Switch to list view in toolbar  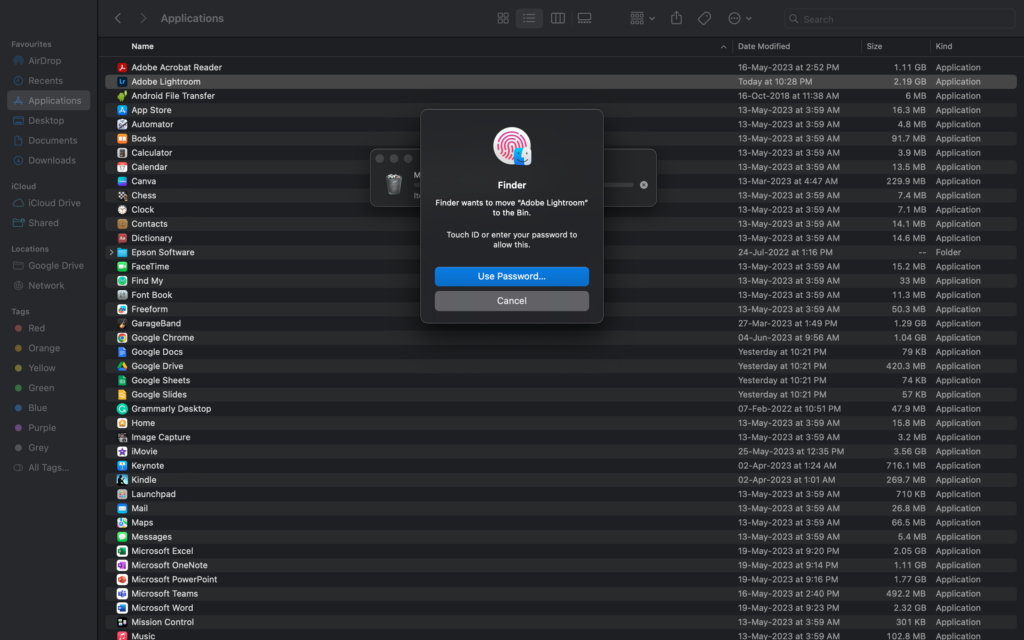click(x=529, y=18)
